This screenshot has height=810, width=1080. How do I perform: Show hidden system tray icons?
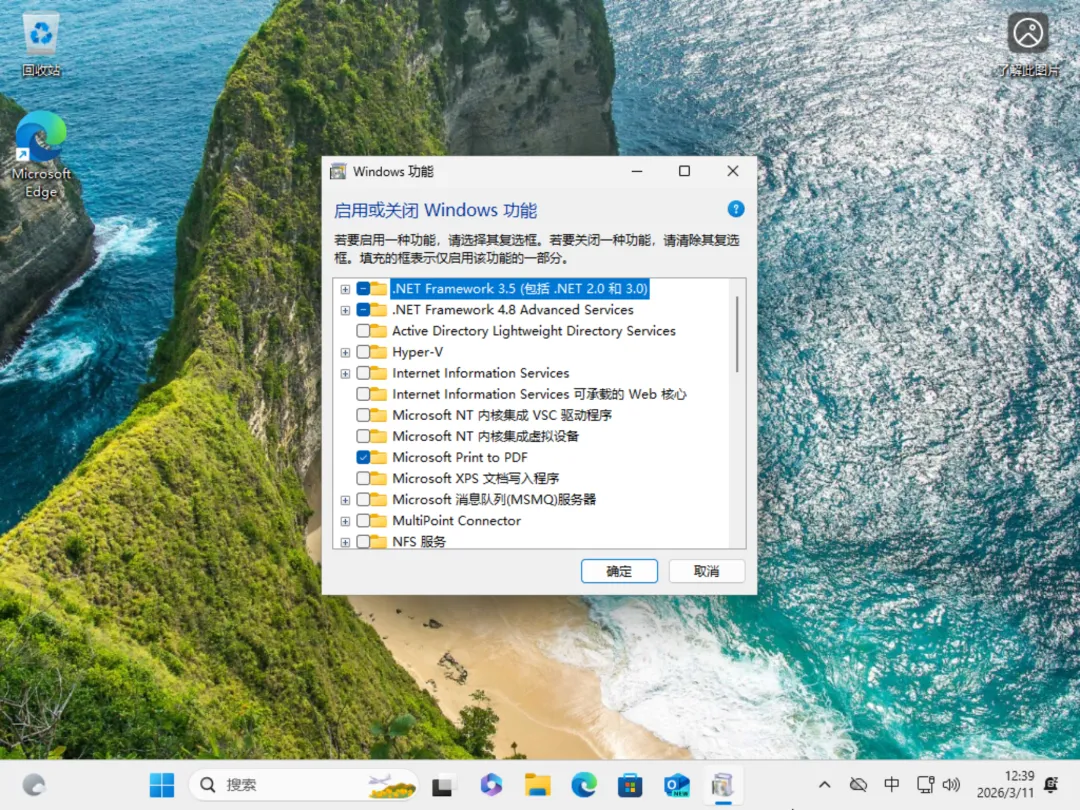click(824, 785)
